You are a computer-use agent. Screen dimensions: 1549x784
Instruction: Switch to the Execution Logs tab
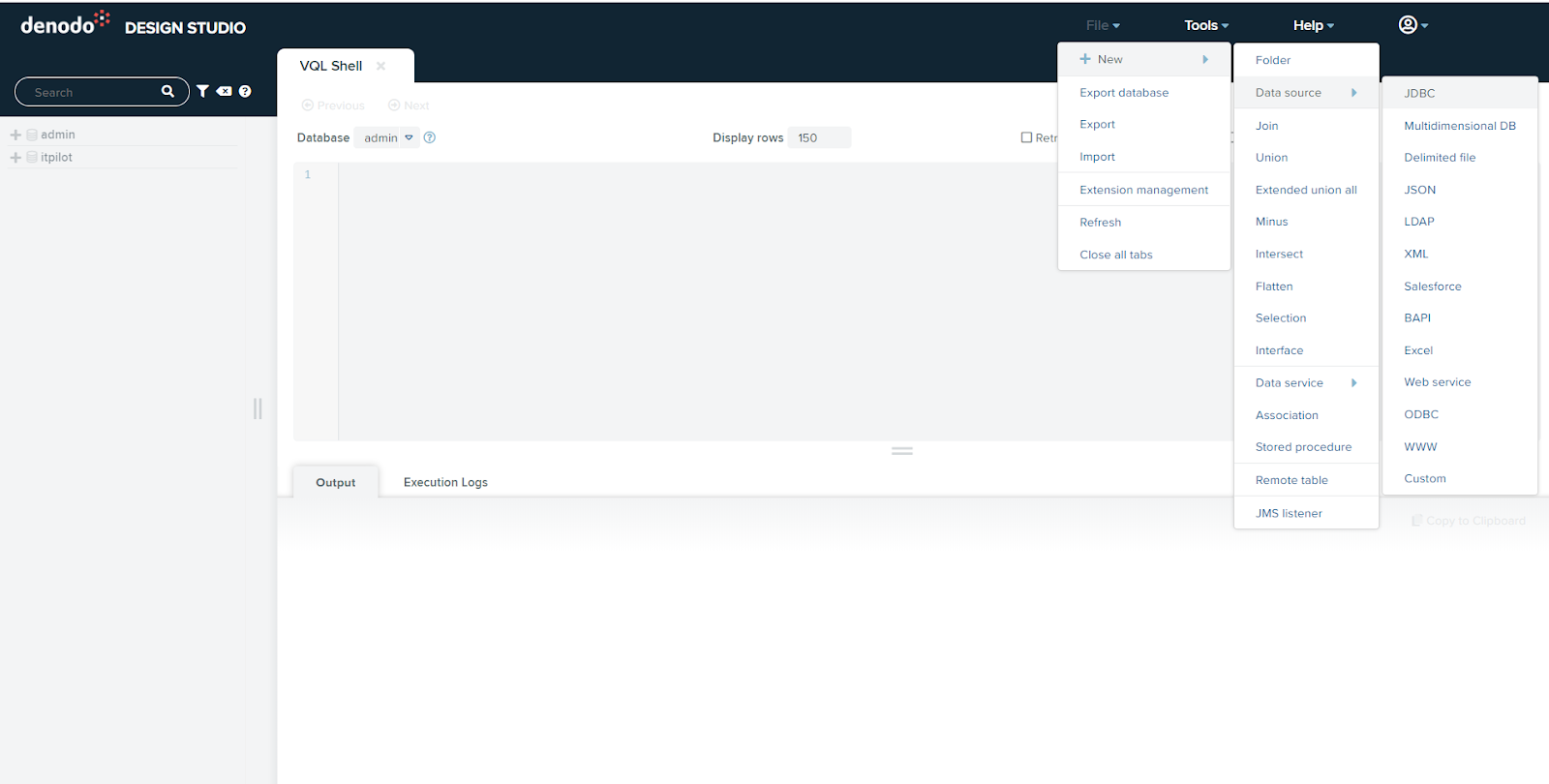445,482
